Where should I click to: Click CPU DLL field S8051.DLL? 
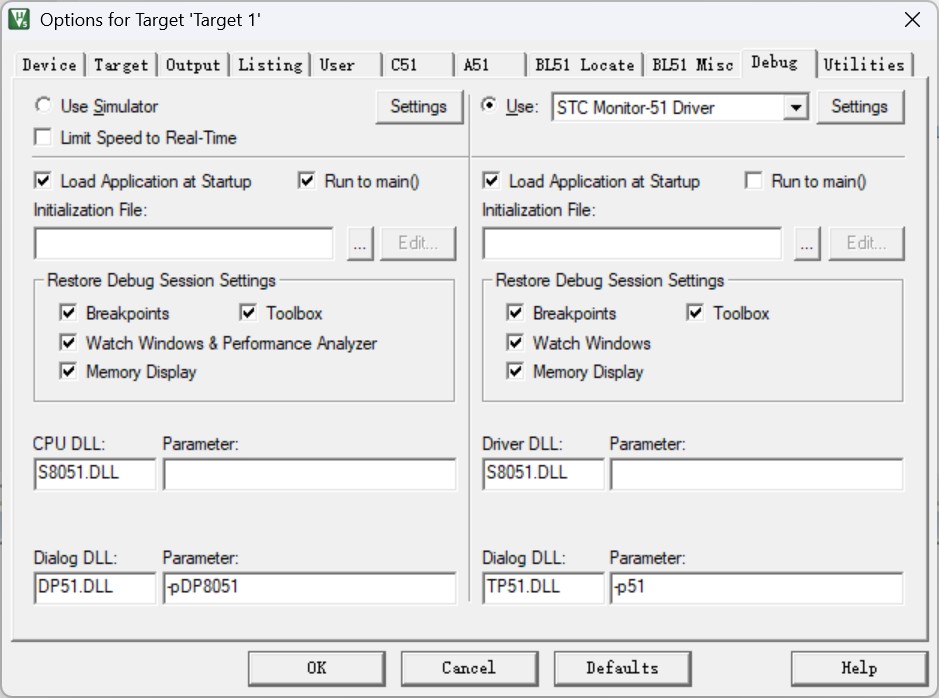click(95, 474)
